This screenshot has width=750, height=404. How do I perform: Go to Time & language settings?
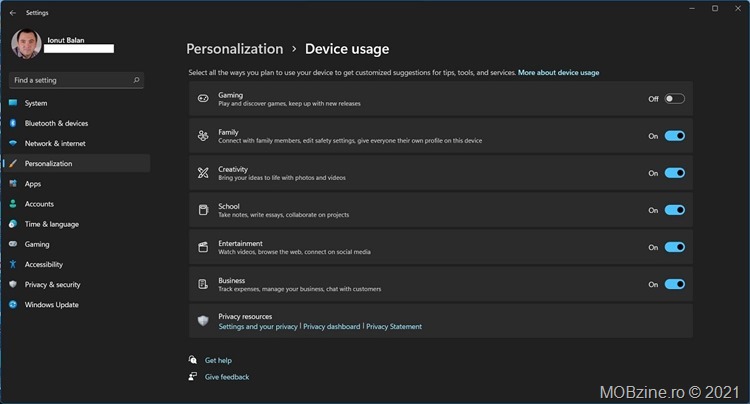tap(51, 224)
